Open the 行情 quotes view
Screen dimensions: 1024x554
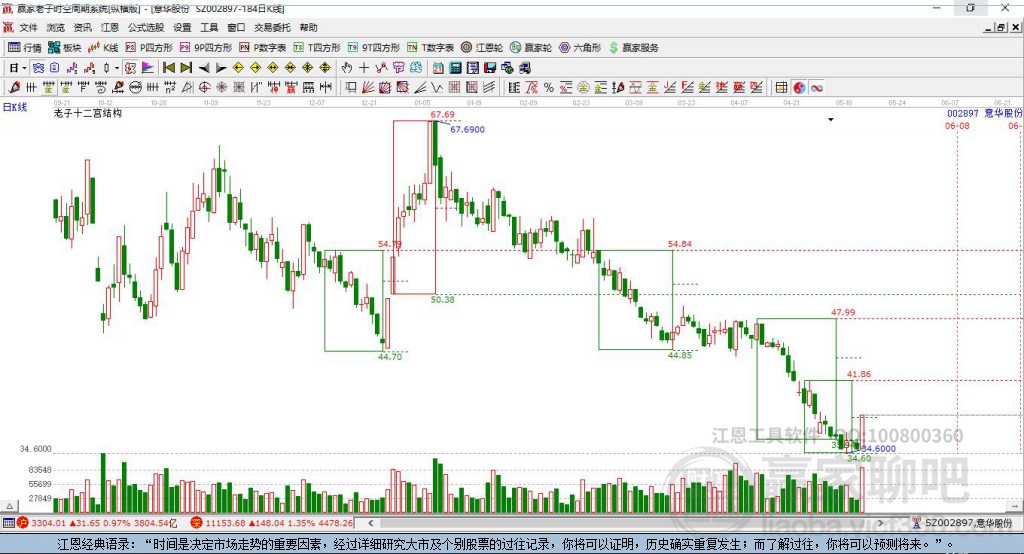25,47
